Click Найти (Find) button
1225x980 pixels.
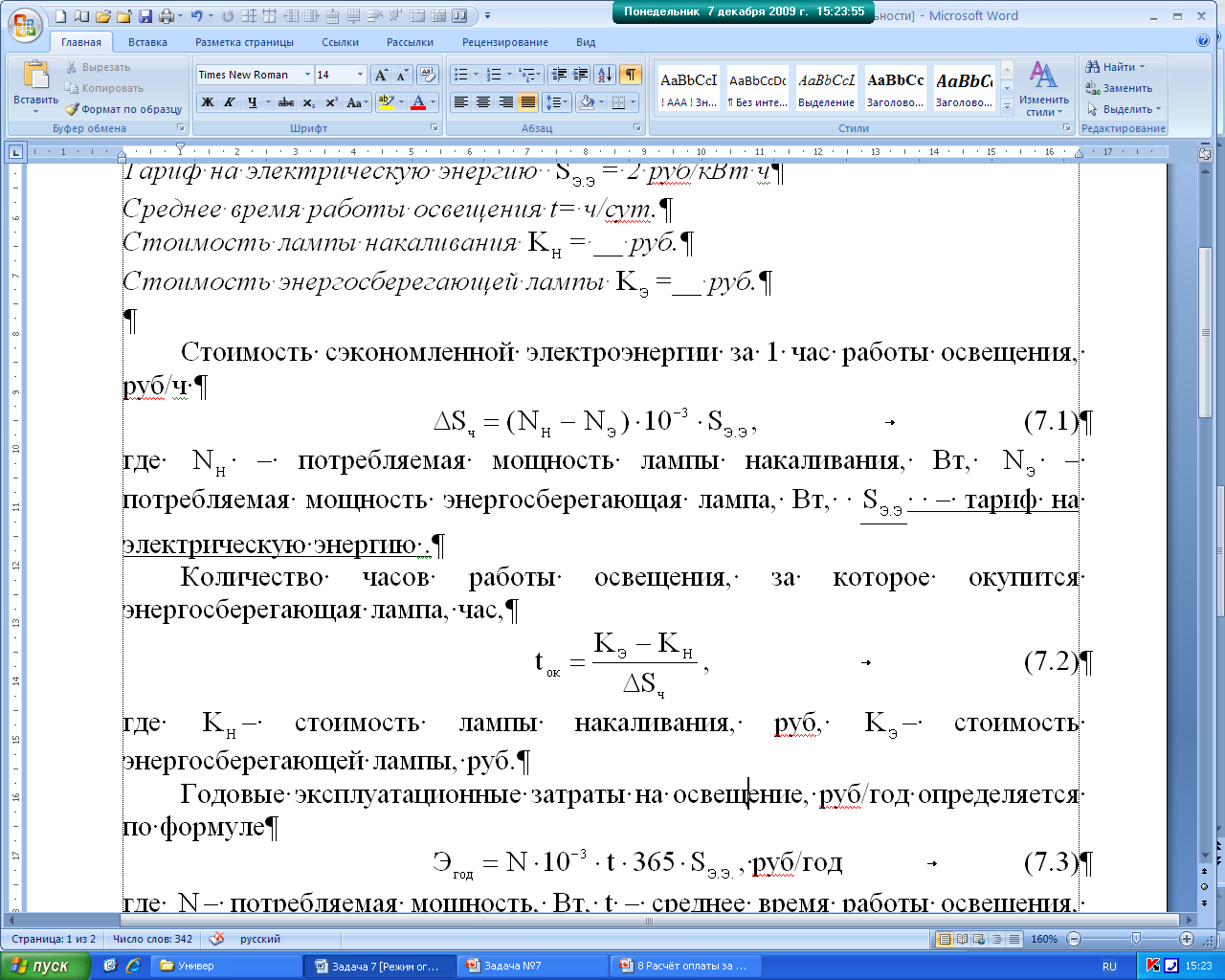tap(1114, 67)
